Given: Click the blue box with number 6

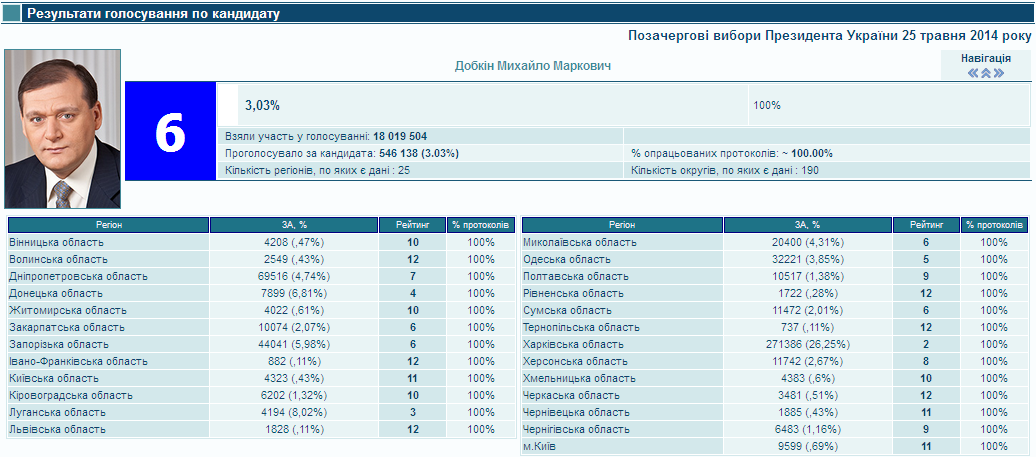Looking at the screenshot, I should pyautogui.click(x=170, y=132).
